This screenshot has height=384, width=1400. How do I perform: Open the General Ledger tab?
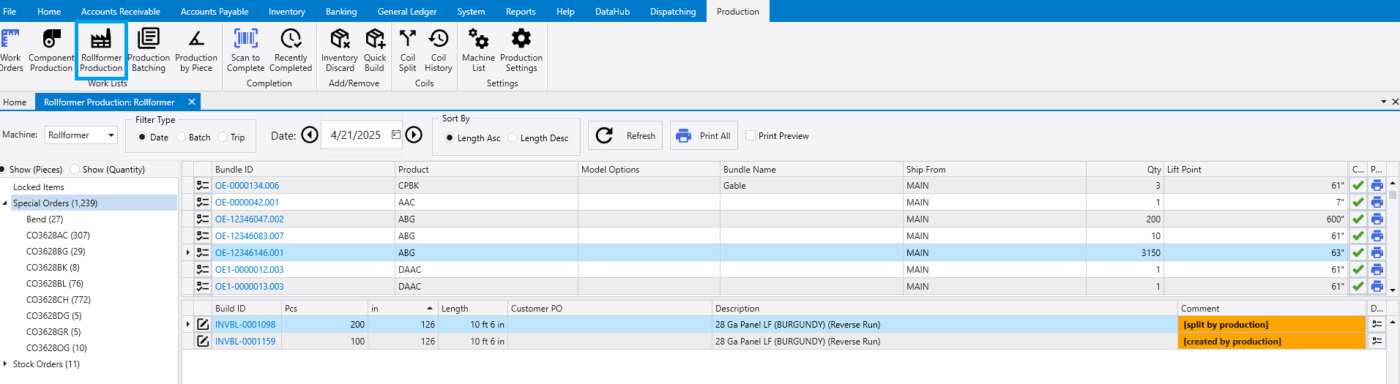(406, 11)
